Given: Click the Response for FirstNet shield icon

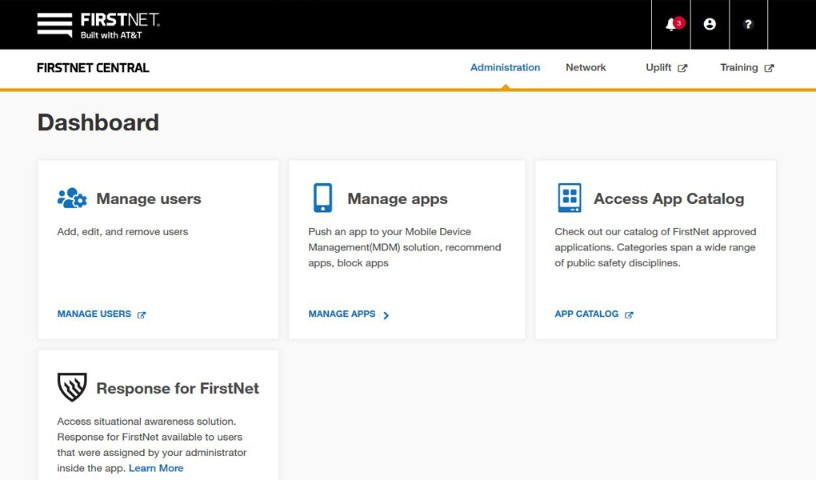Looking at the screenshot, I should [72, 387].
